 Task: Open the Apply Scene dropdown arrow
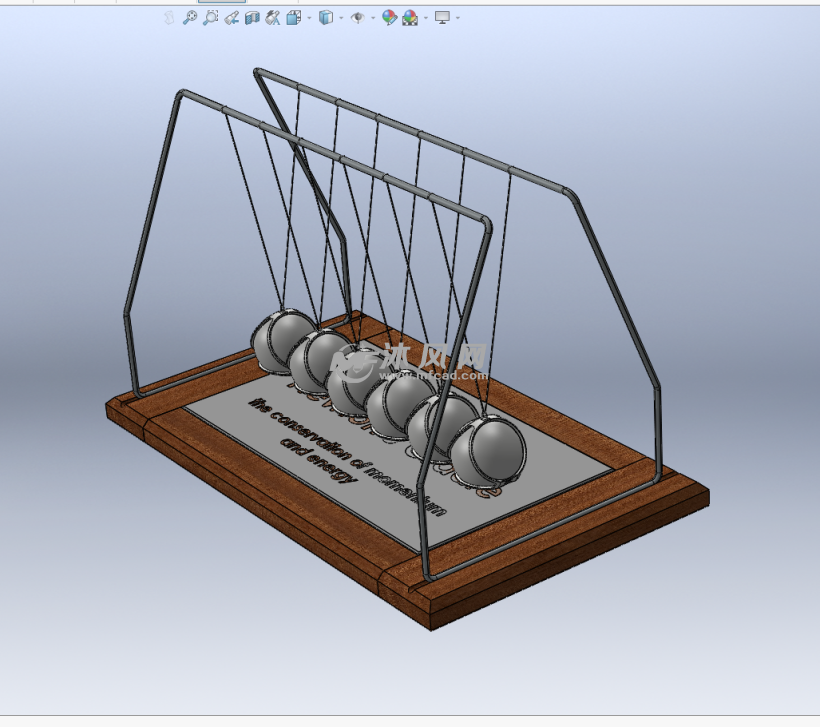click(425, 18)
